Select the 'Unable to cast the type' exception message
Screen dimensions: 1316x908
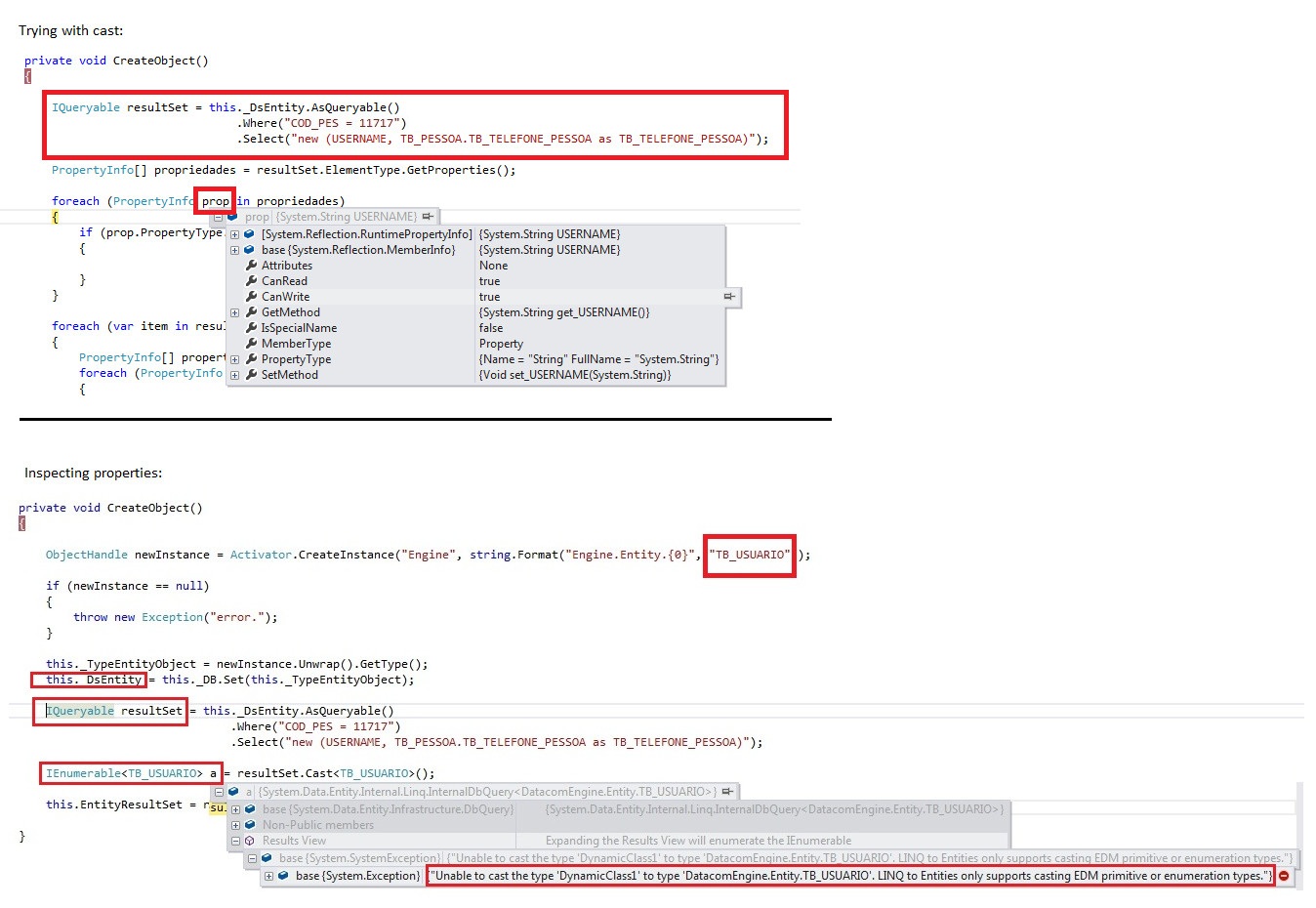click(850, 876)
